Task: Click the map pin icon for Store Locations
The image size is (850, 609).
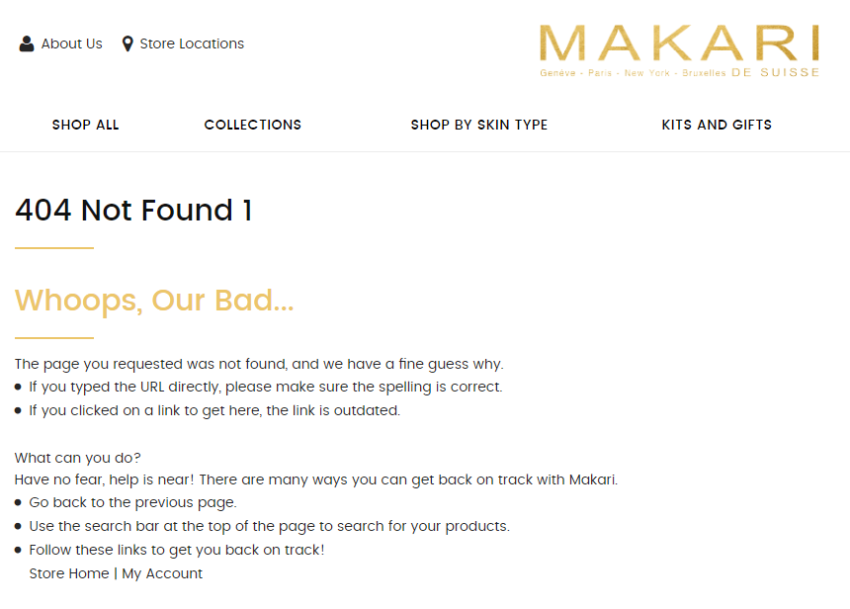Action: pyautogui.click(x=127, y=44)
